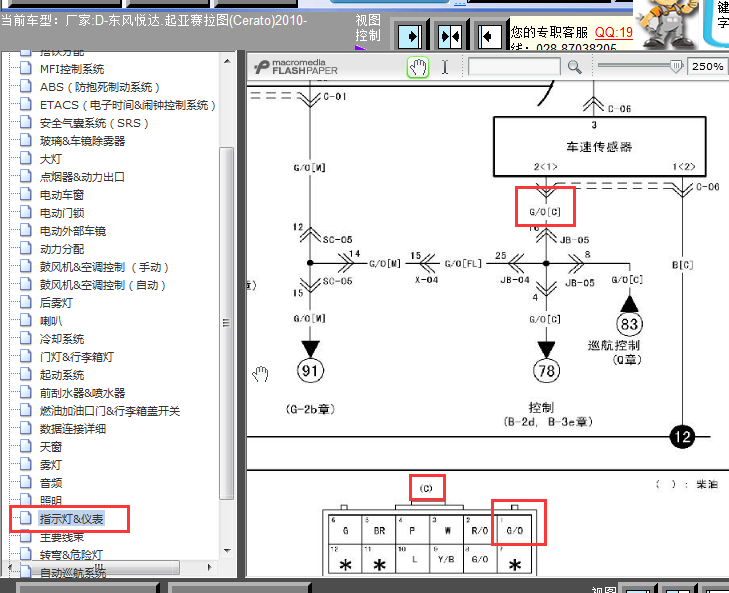Select 数据连接详细 in the tree
The height and width of the screenshot is (593, 729).
[73, 429]
